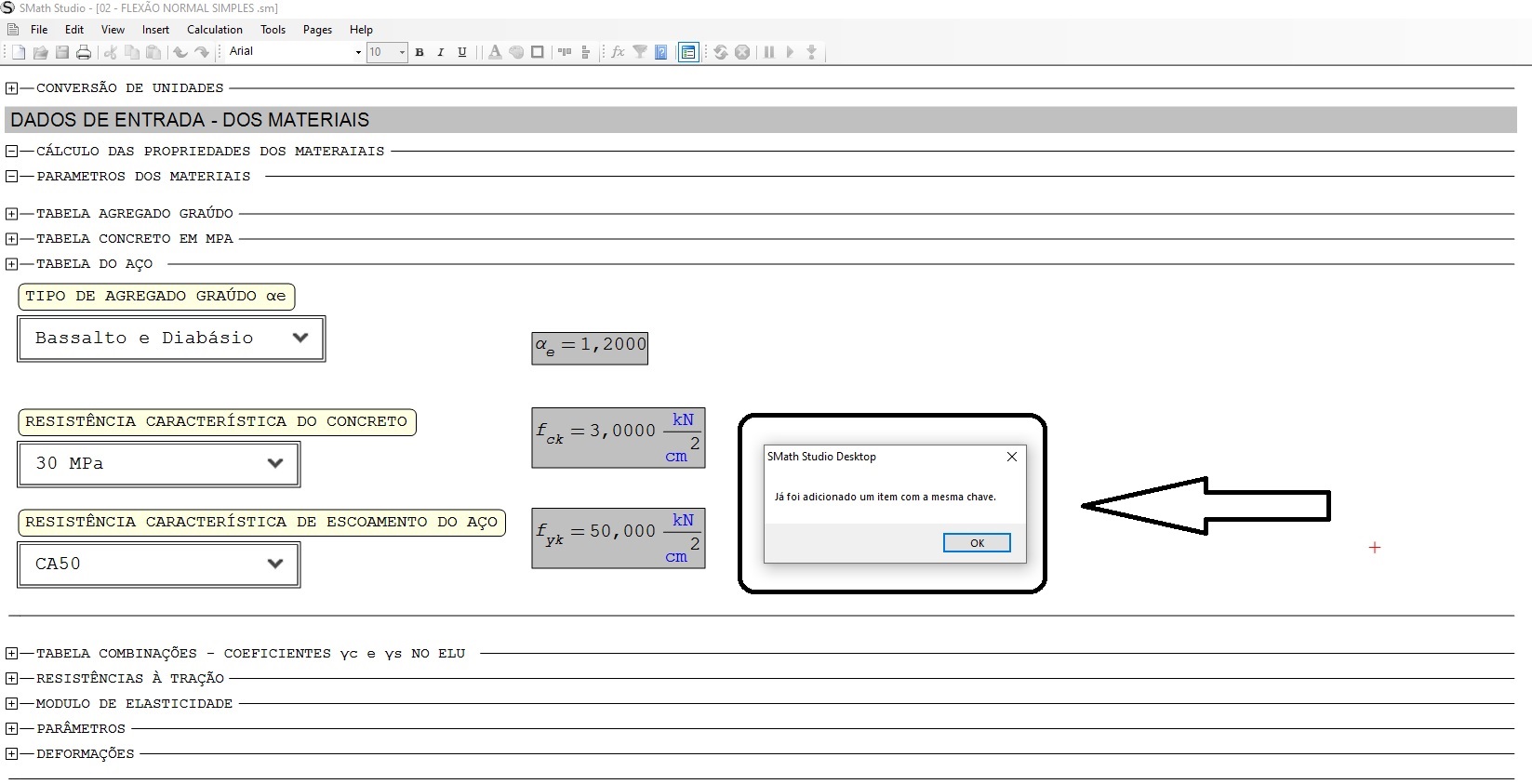The width and height of the screenshot is (1532, 784).
Task: Close the SMath Studio Desktop dialog
Action: coord(1012,457)
